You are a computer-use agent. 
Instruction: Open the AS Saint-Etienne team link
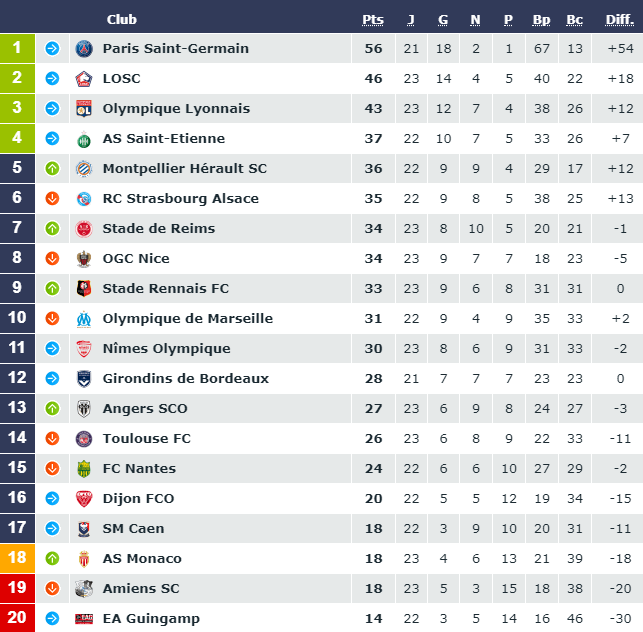(x=164, y=139)
